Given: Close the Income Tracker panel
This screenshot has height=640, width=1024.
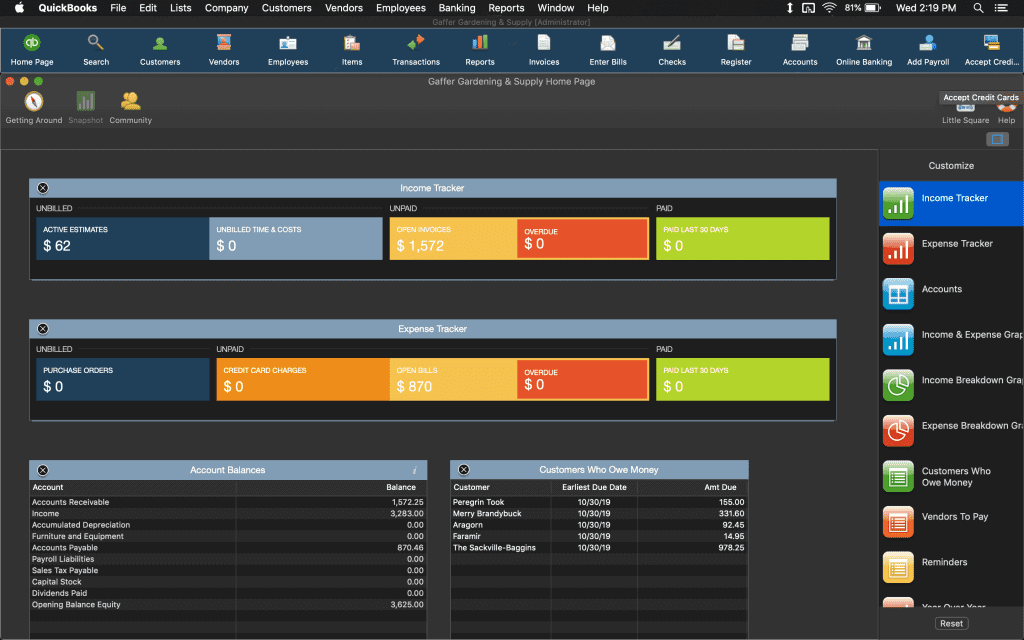Looking at the screenshot, I should (43, 188).
